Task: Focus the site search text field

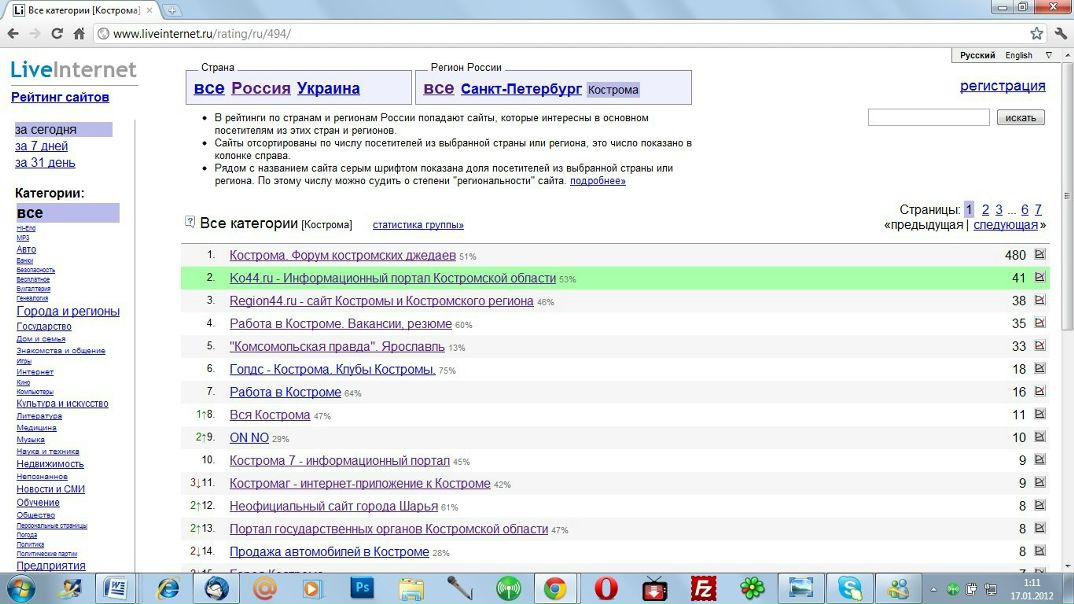Action: point(928,118)
